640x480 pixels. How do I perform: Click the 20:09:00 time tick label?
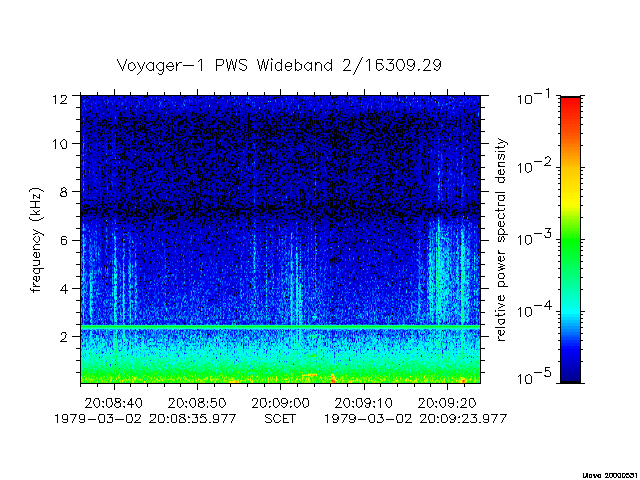pos(280,403)
